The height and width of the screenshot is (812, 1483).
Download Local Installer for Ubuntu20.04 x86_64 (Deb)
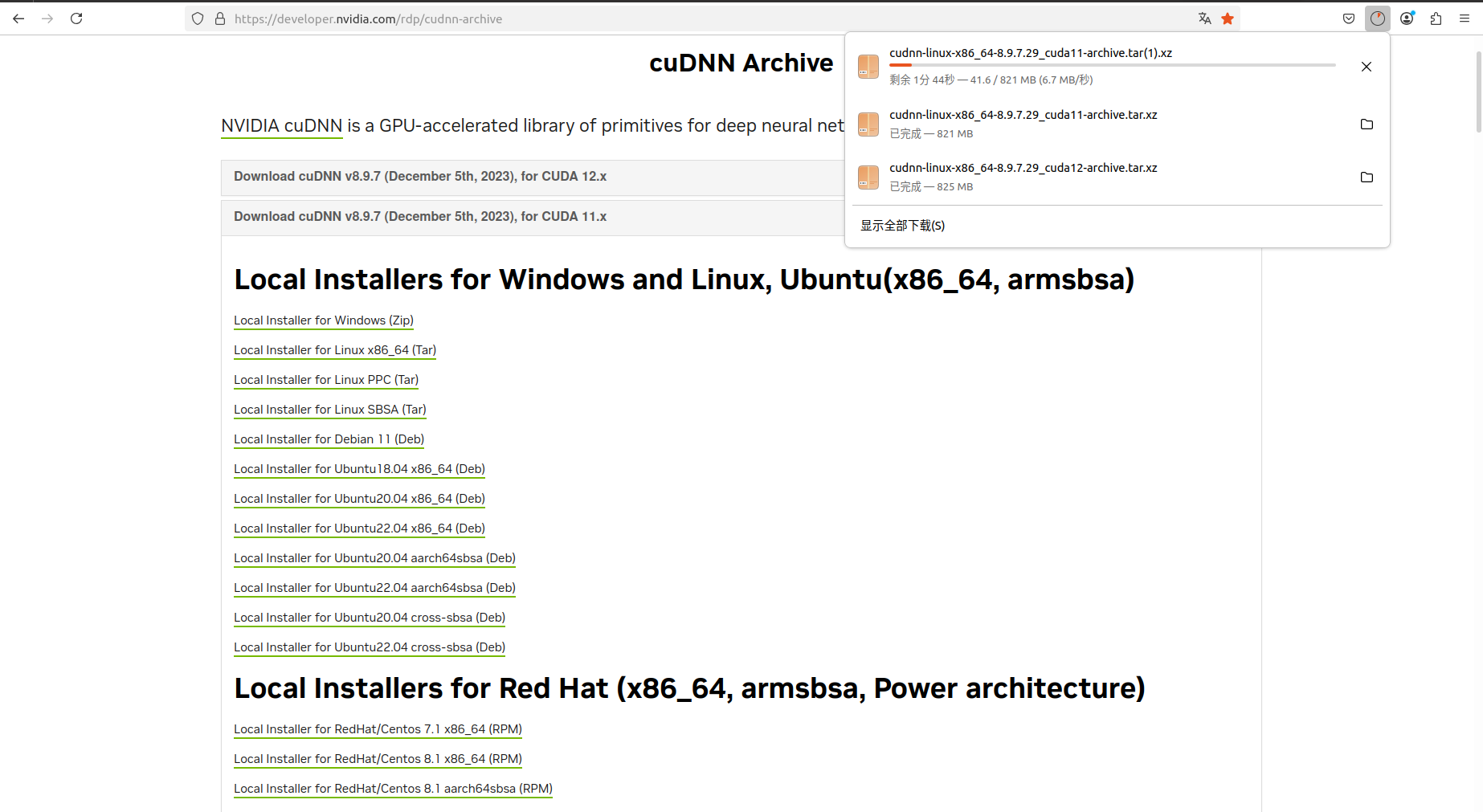tap(359, 499)
